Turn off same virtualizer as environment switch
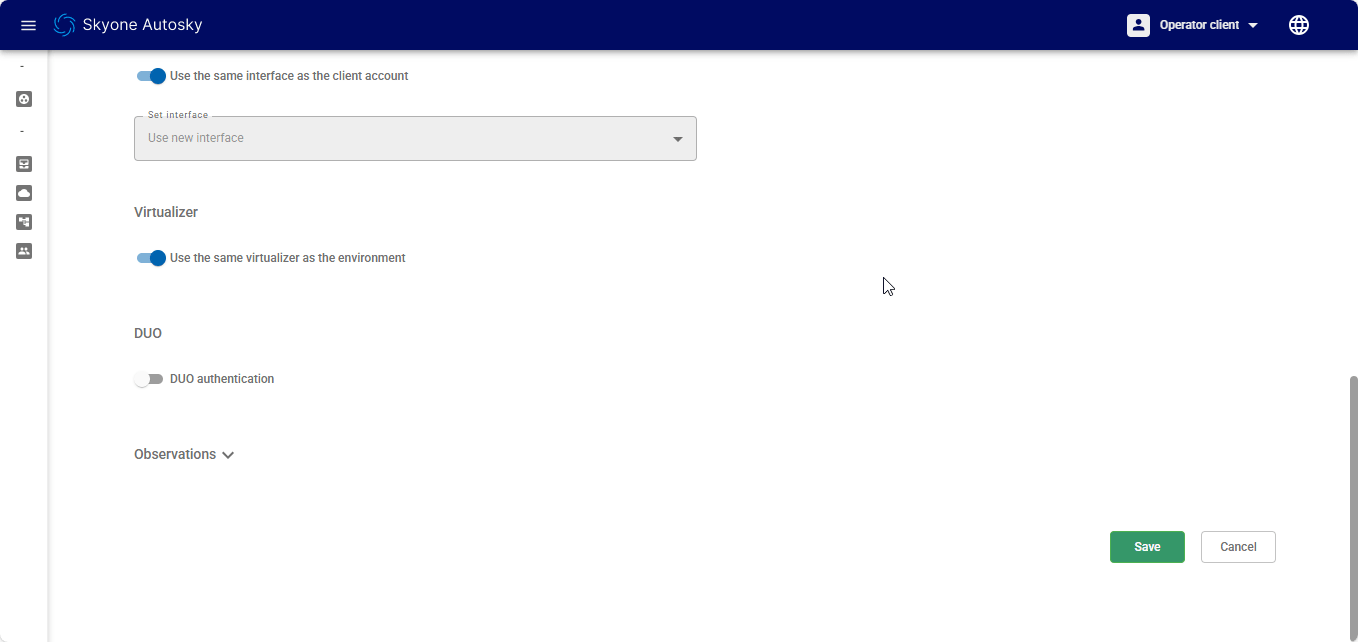1358x642 pixels. pyautogui.click(x=151, y=258)
